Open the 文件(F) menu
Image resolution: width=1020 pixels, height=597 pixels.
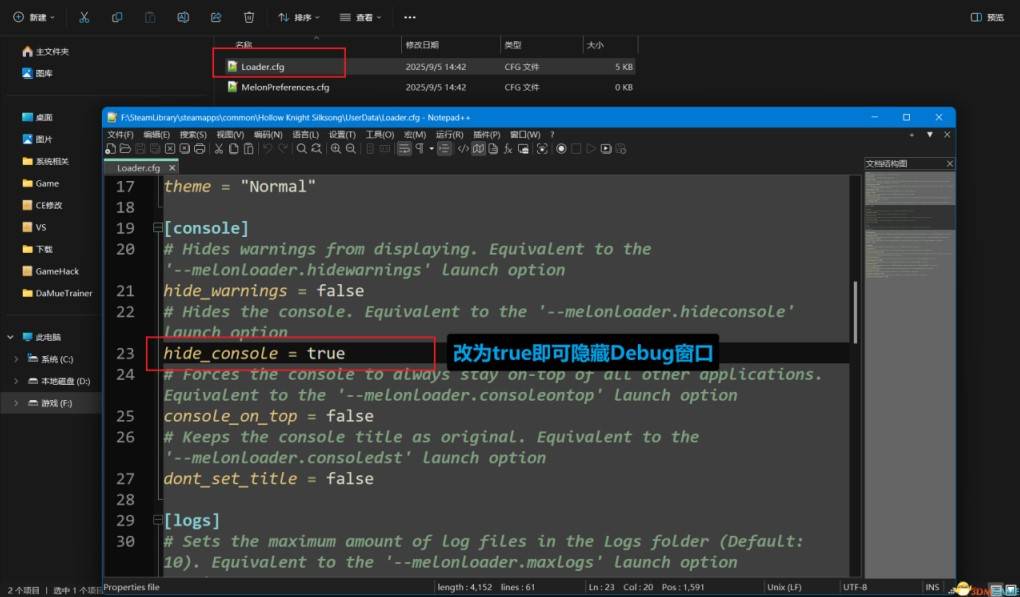coord(120,135)
